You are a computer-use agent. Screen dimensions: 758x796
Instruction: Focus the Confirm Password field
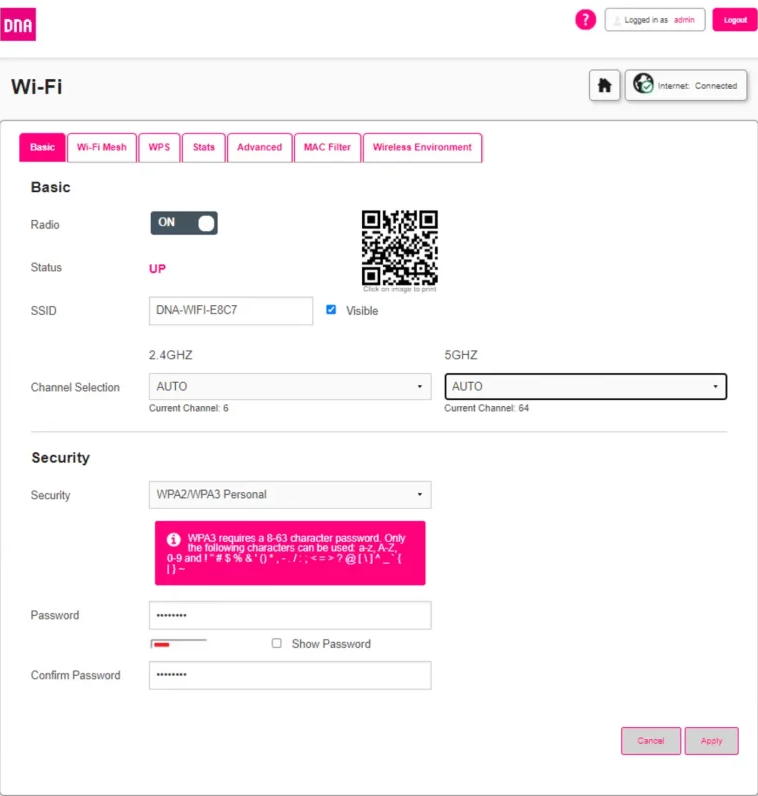click(x=290, y=675)
